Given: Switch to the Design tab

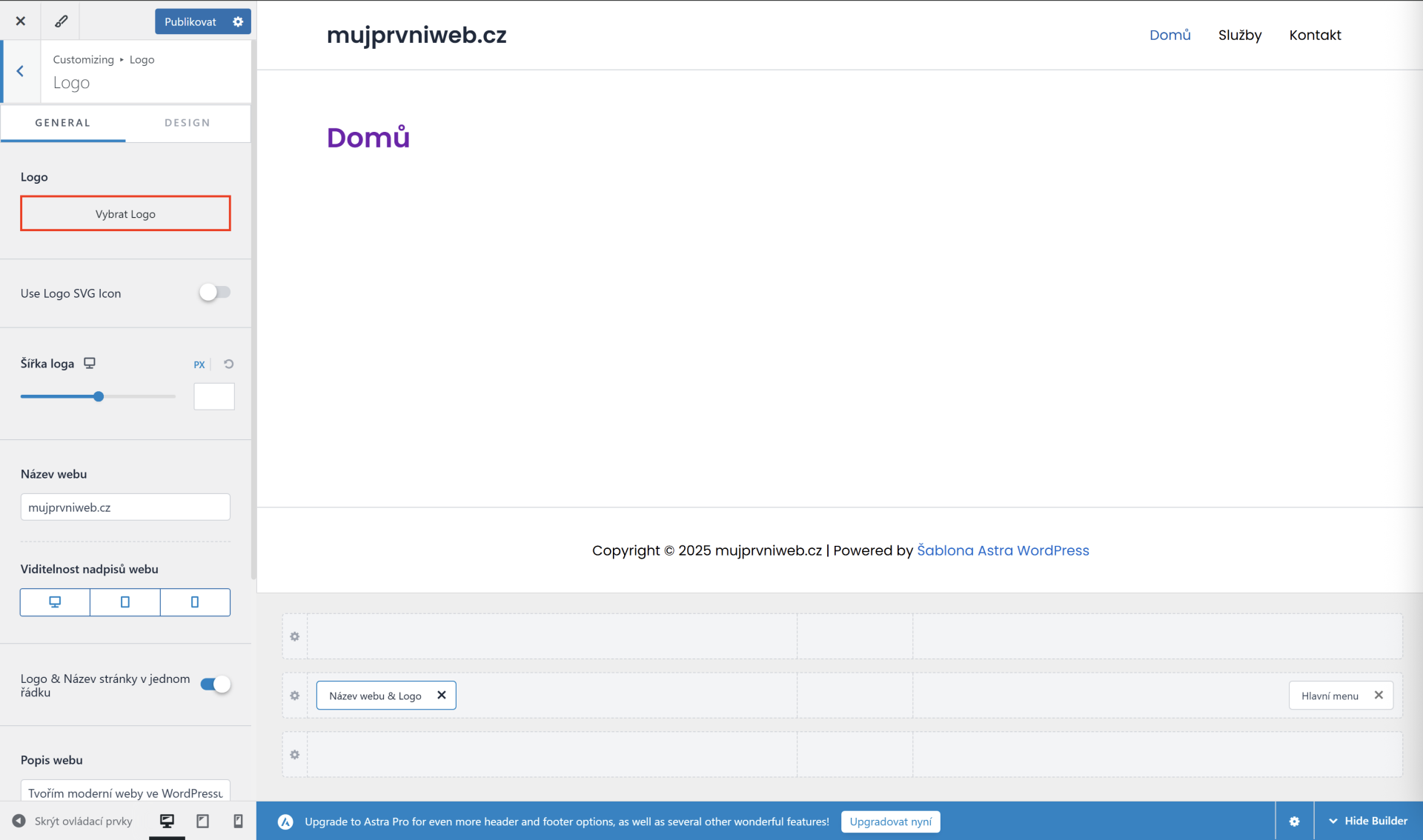Looking at the screenshot, I should (x=188, y=123).
